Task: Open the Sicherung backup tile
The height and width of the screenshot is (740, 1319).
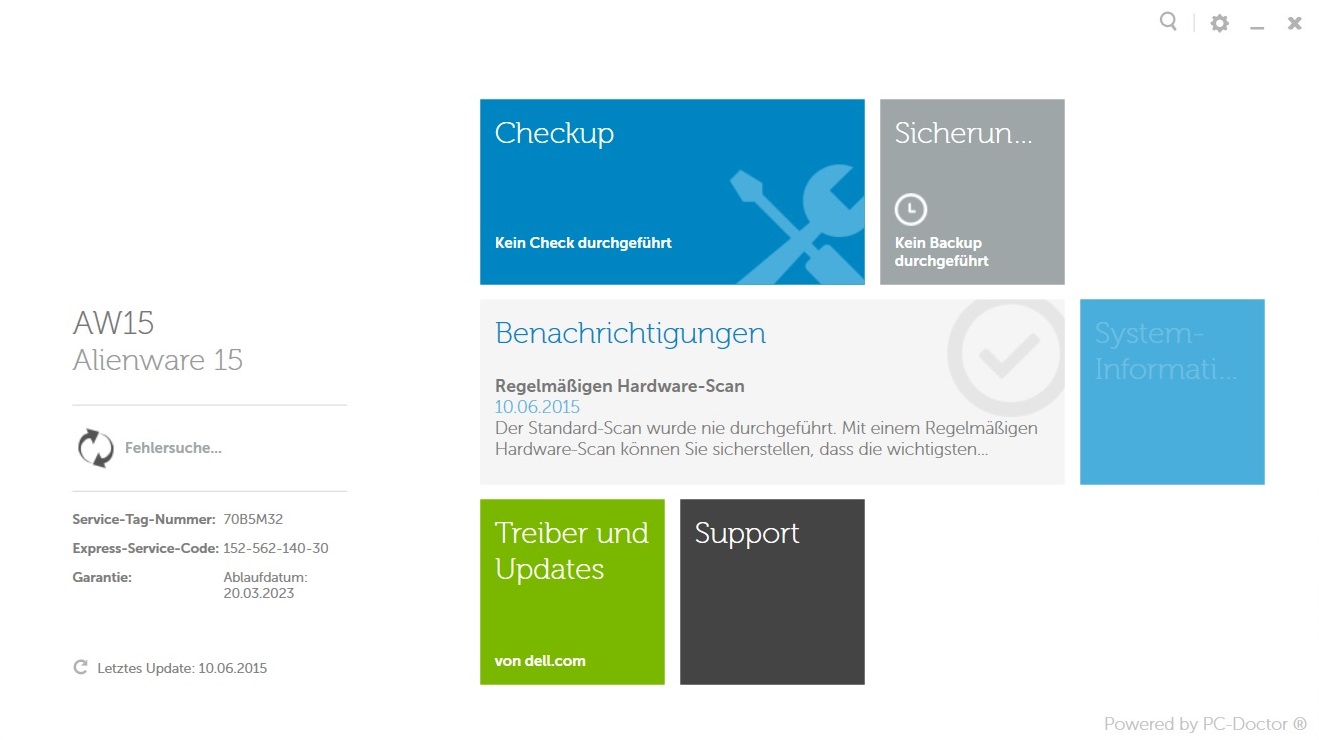Action: 972,192
